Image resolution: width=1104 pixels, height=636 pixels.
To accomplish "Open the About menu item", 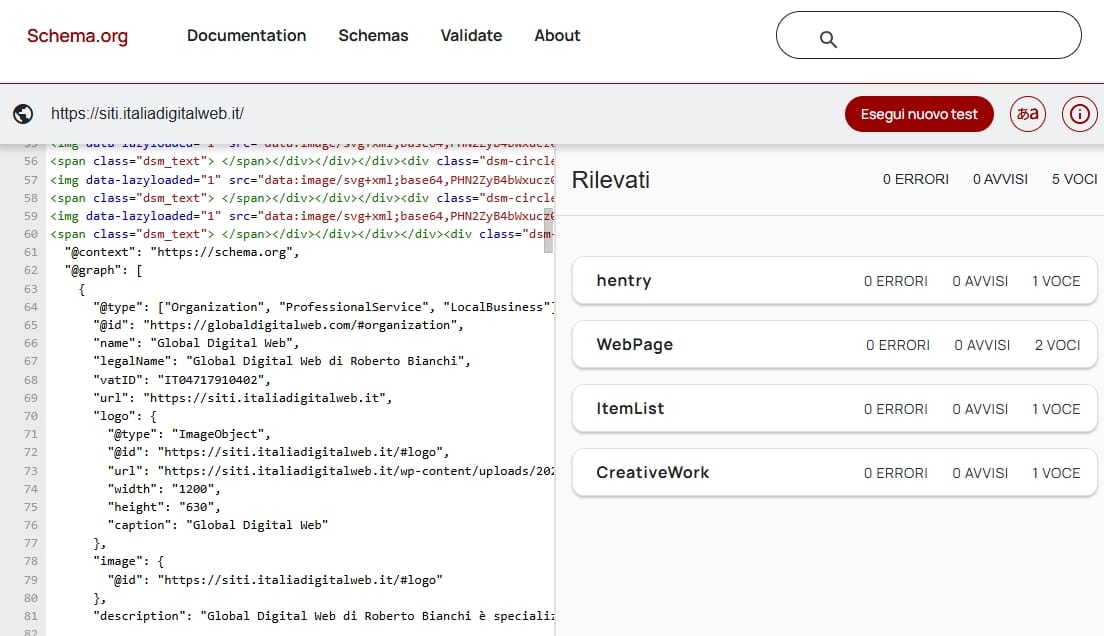I will tap(557, 36).
